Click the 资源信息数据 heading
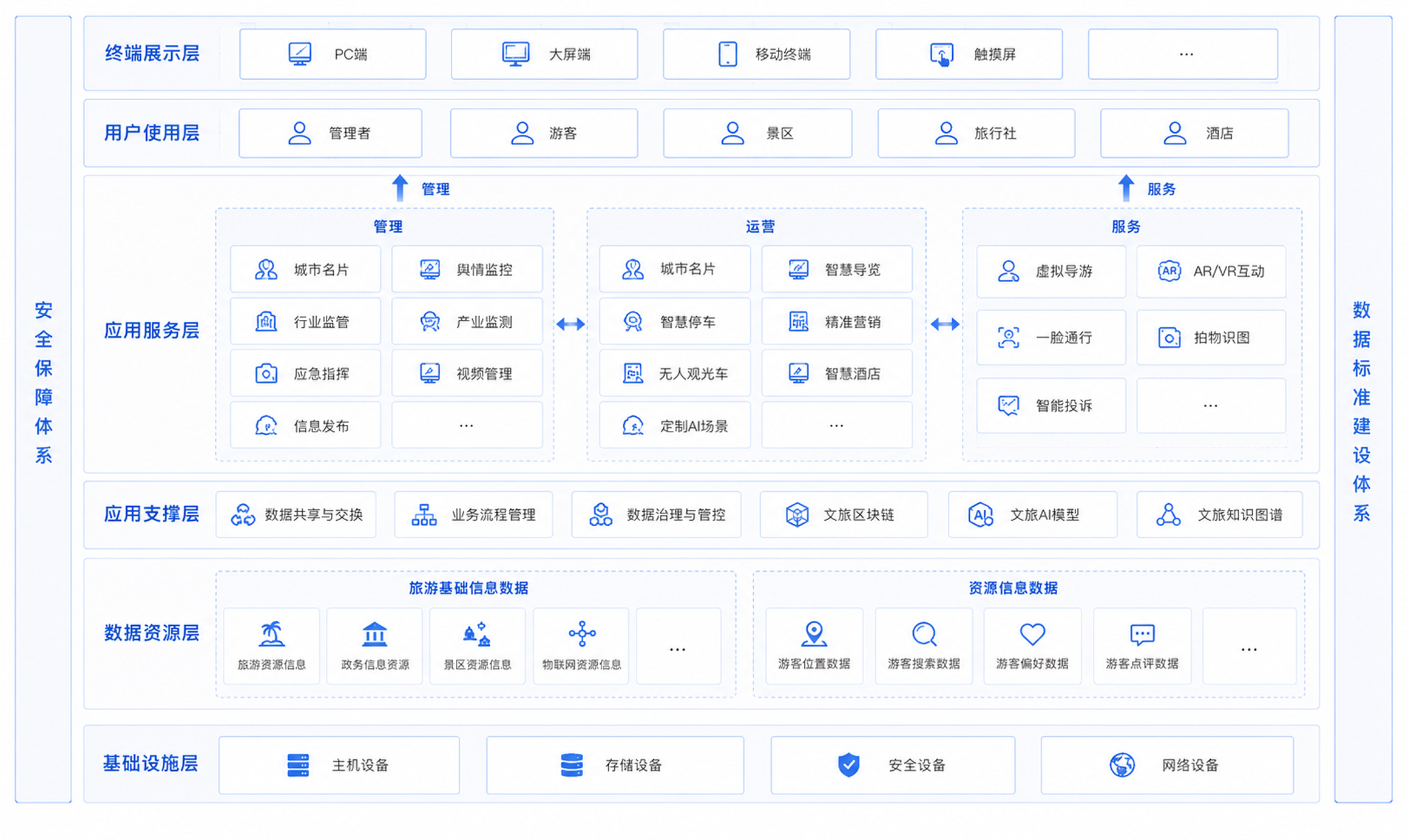The width and height of the screenshot is (1408, 840). 1013,588
